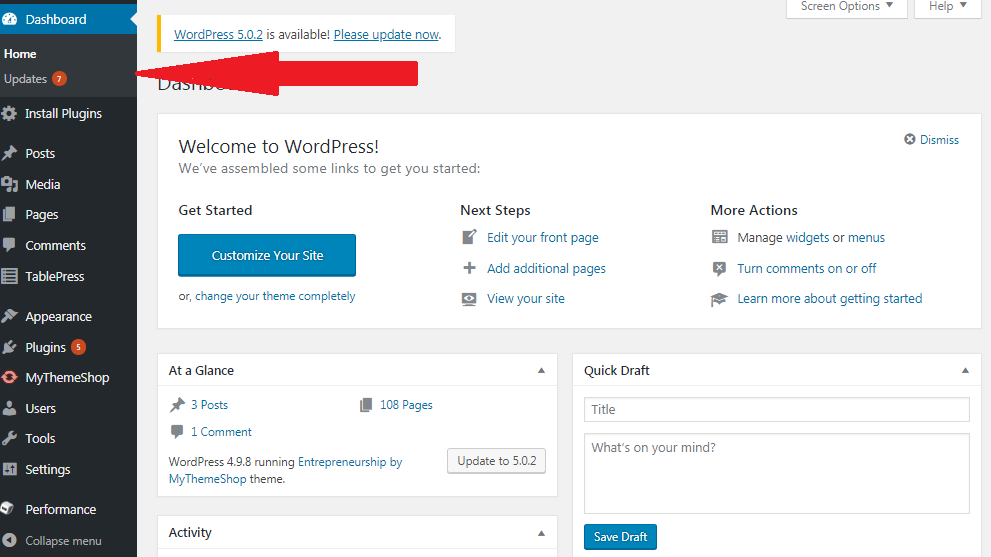Click the Collapse menu arrow icon

[9, 541]
